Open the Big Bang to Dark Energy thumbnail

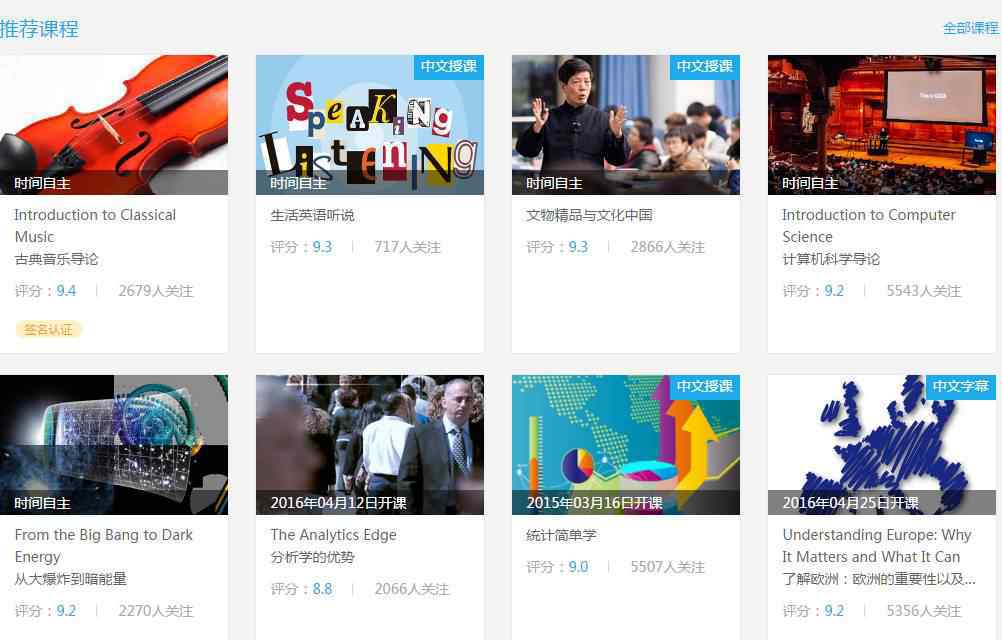[114, 445]
